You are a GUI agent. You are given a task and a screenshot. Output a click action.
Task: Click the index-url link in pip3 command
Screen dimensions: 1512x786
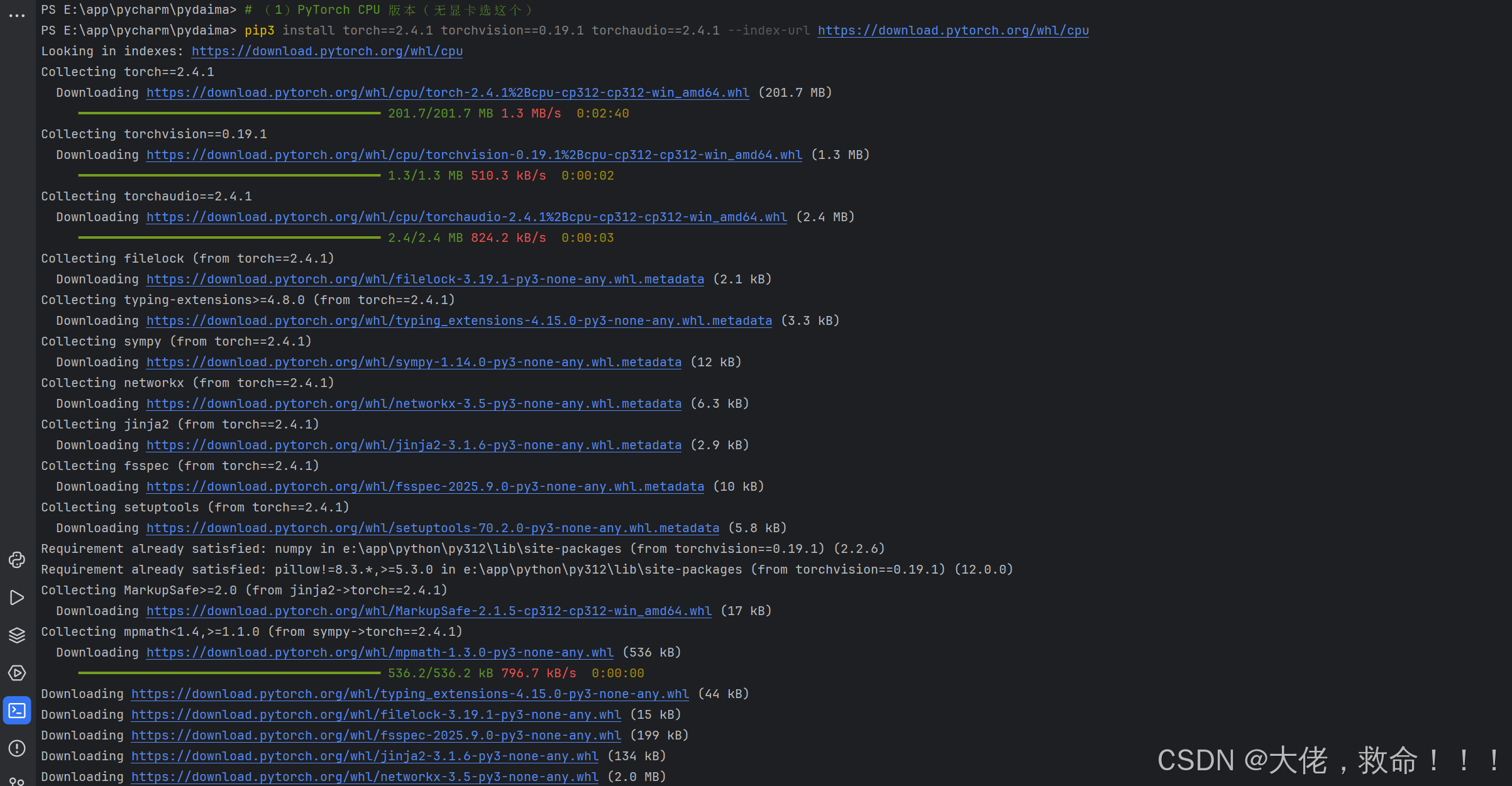(x=952, y=30)
